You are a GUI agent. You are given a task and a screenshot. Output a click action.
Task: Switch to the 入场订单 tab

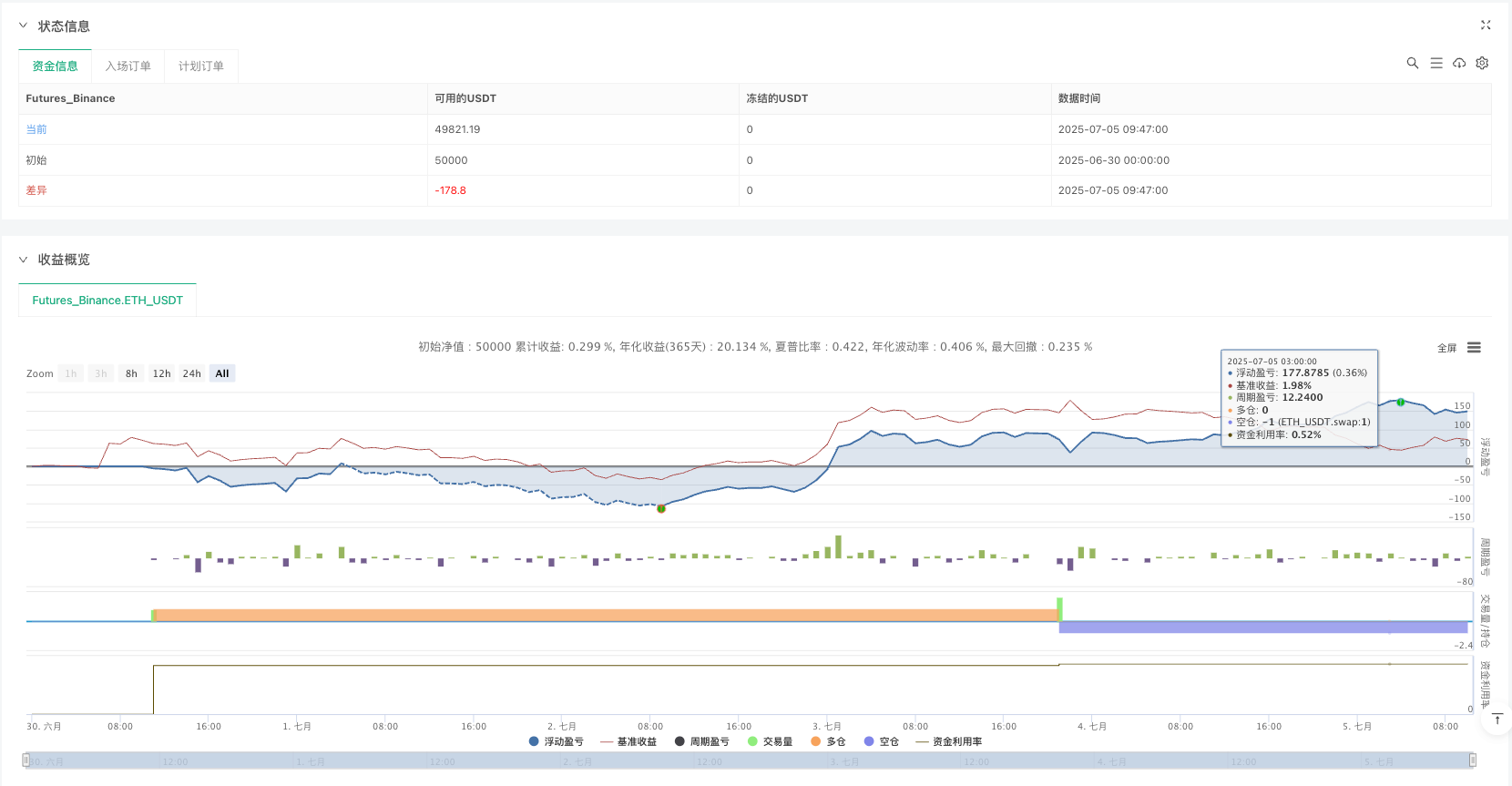(128, 66)
